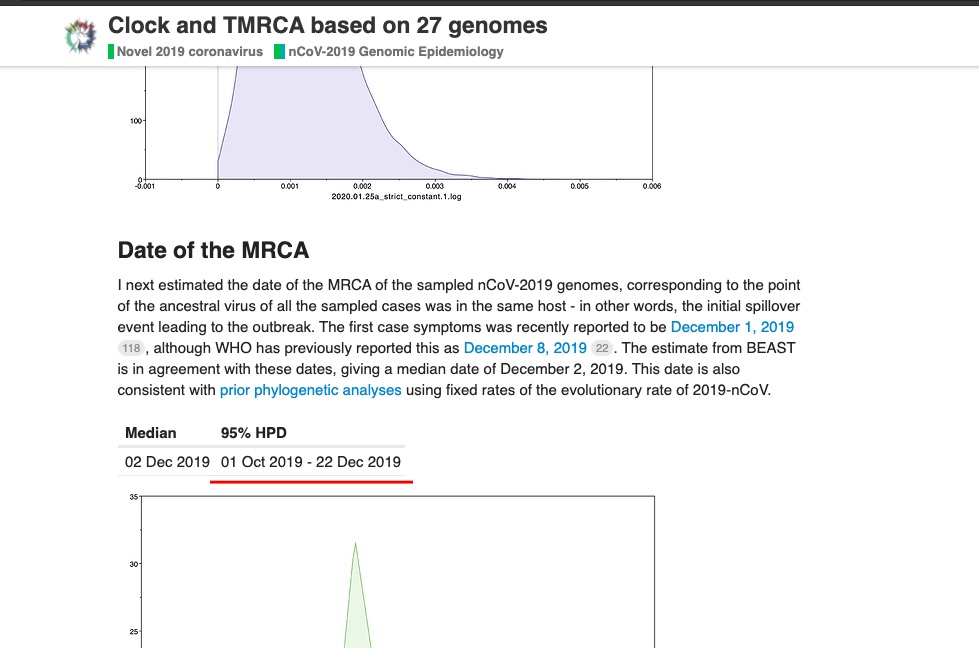Select the 95% HPD column header
Screen dimensions: 979x648
click(x=253, y=433)
